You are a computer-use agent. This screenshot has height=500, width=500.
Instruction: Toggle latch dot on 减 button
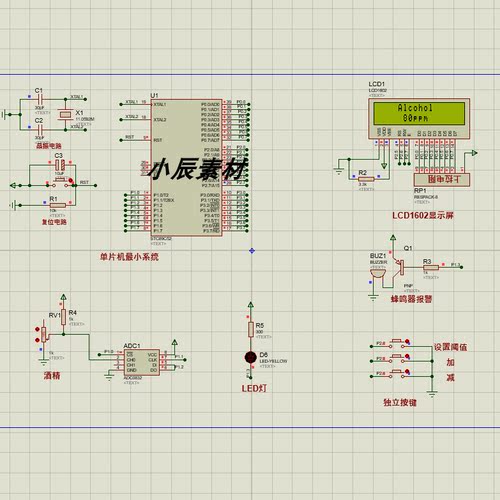[407, 372]
